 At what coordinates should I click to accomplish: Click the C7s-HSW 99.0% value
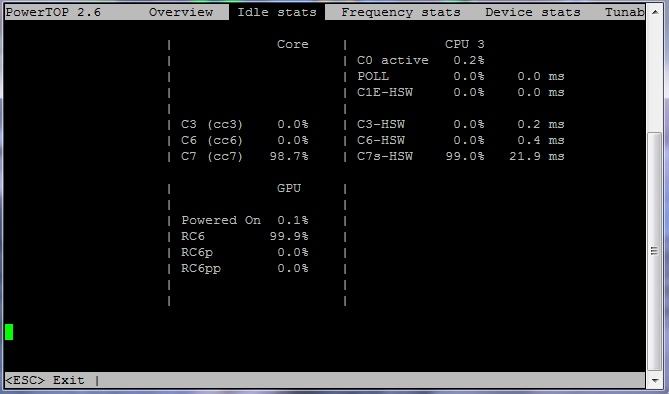point(465,156)
